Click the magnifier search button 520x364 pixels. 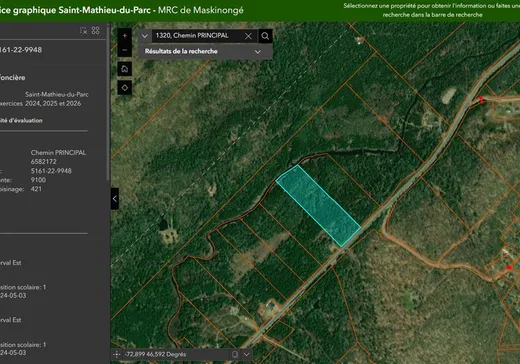click(265, 36)
